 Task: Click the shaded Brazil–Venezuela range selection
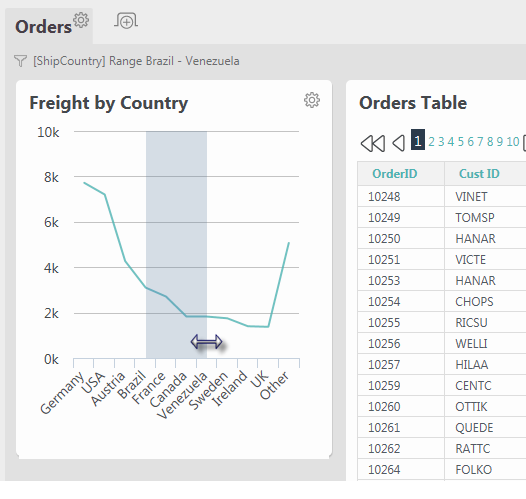[176, 244]
